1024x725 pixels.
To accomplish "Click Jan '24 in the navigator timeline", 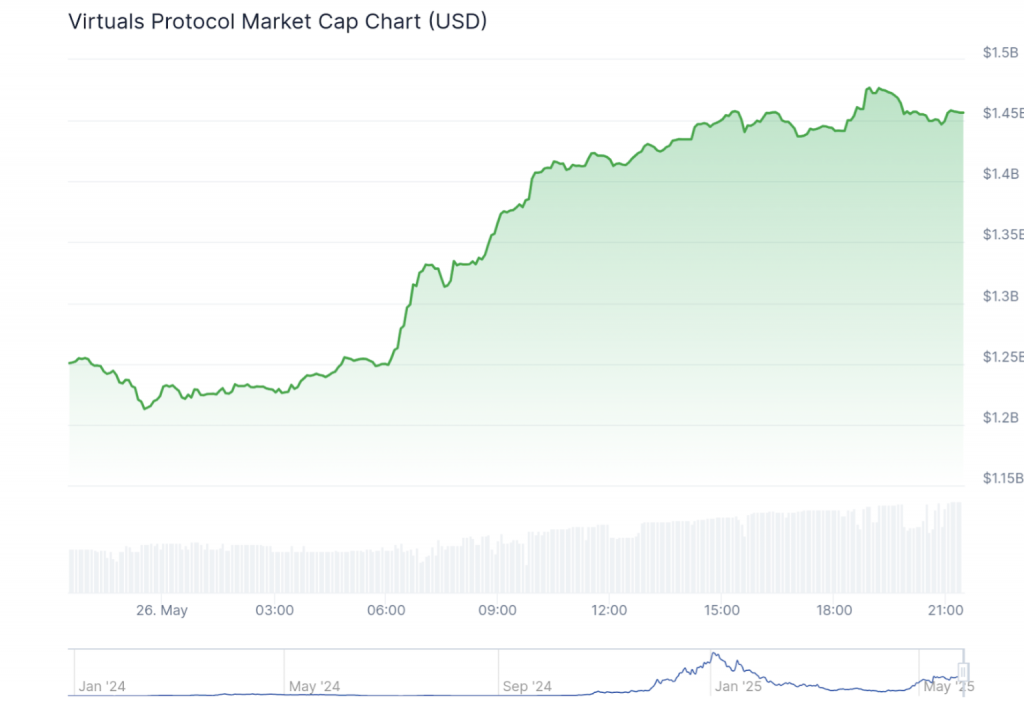I will click(101, 686).
